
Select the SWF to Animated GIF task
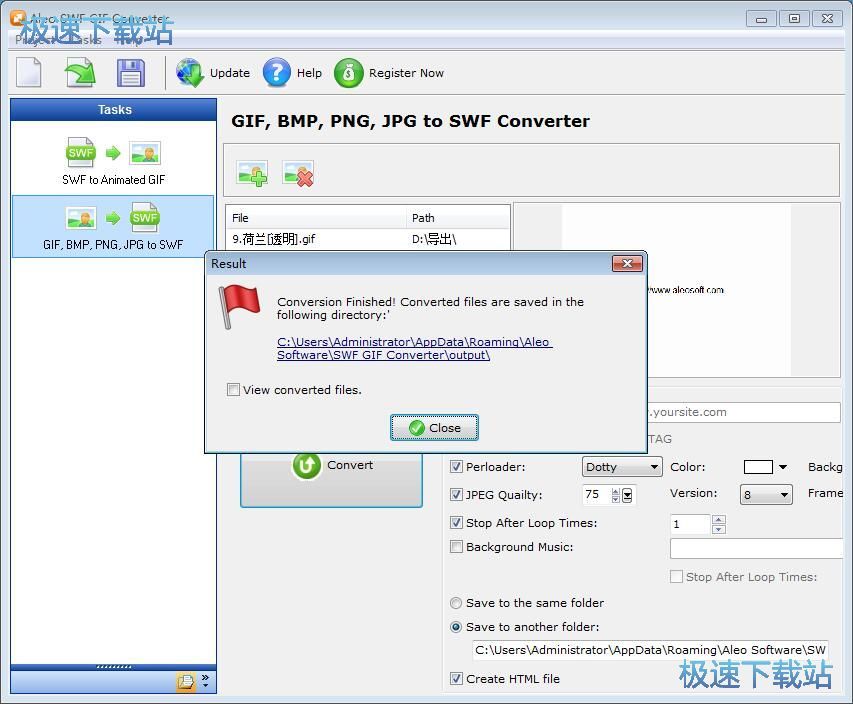113,162
